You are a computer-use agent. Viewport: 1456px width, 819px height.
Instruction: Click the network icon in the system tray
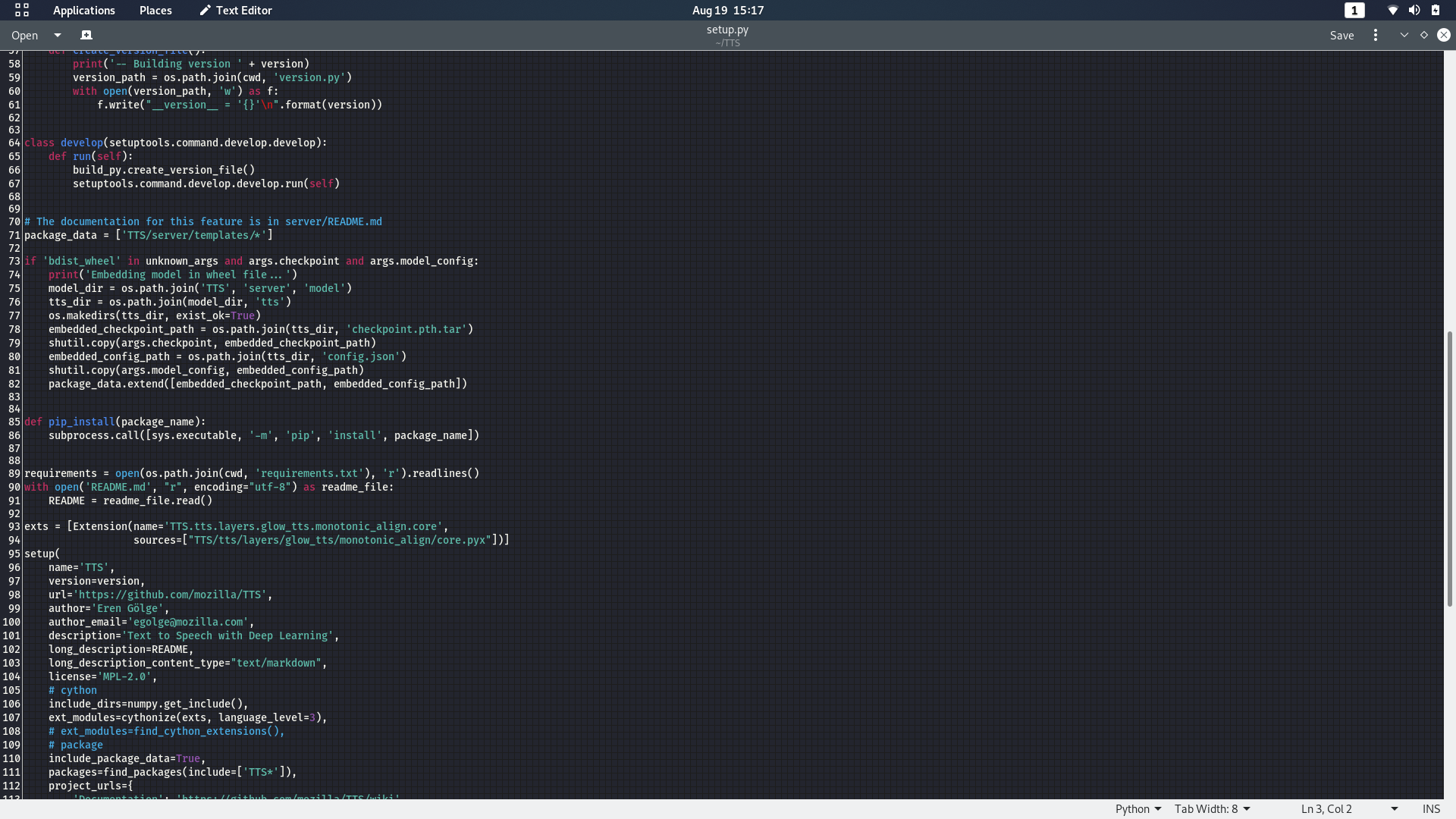click(1392, 10)
